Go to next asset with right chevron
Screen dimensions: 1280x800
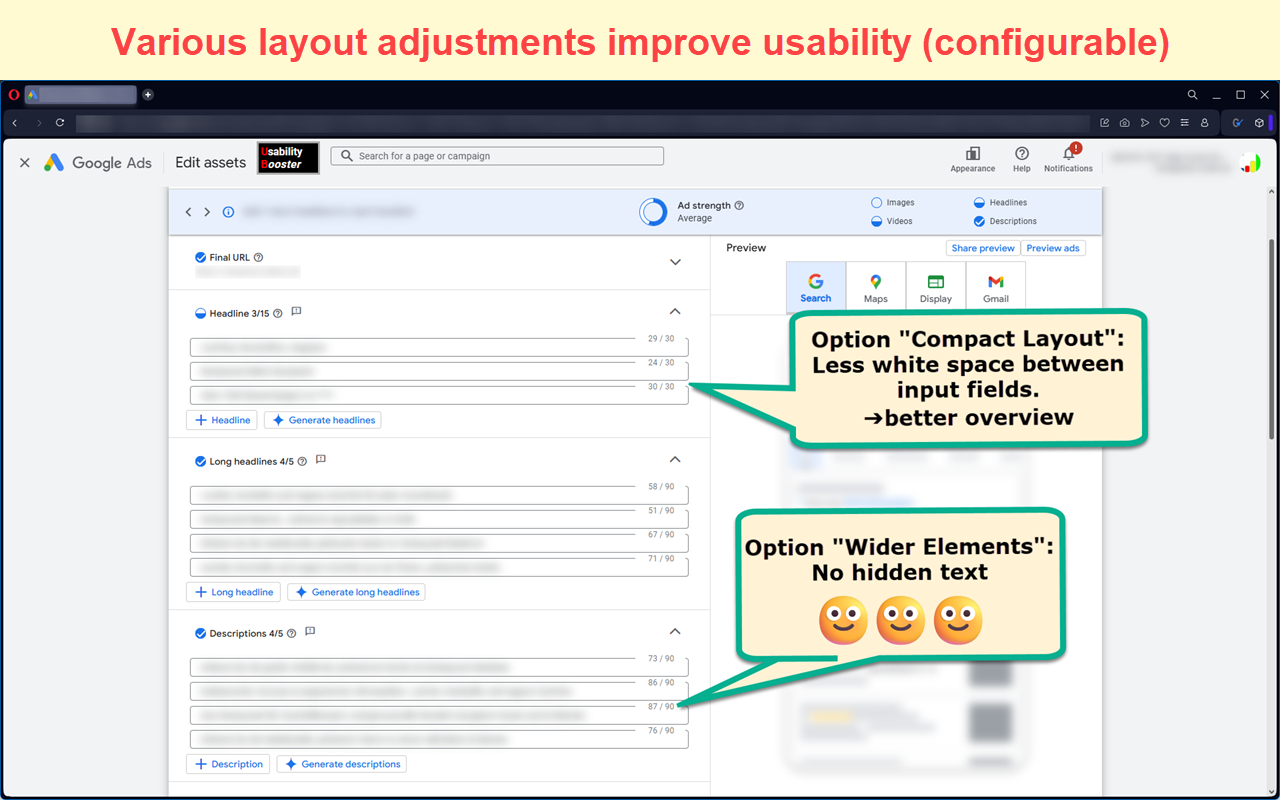(x=207, y=212)
